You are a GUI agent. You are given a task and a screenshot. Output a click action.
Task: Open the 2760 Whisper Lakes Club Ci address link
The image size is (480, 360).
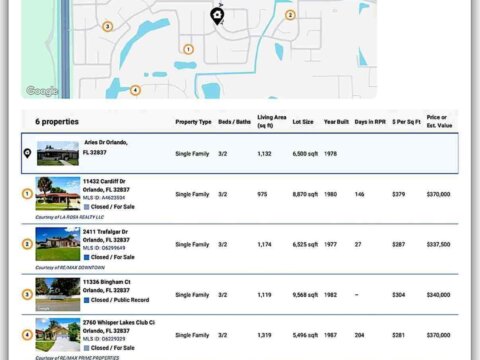(x=119, y=327)
